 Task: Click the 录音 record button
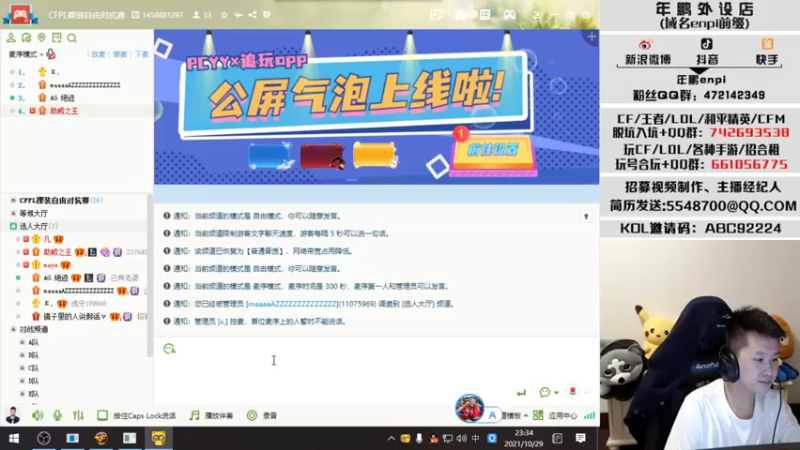(262, 415)
